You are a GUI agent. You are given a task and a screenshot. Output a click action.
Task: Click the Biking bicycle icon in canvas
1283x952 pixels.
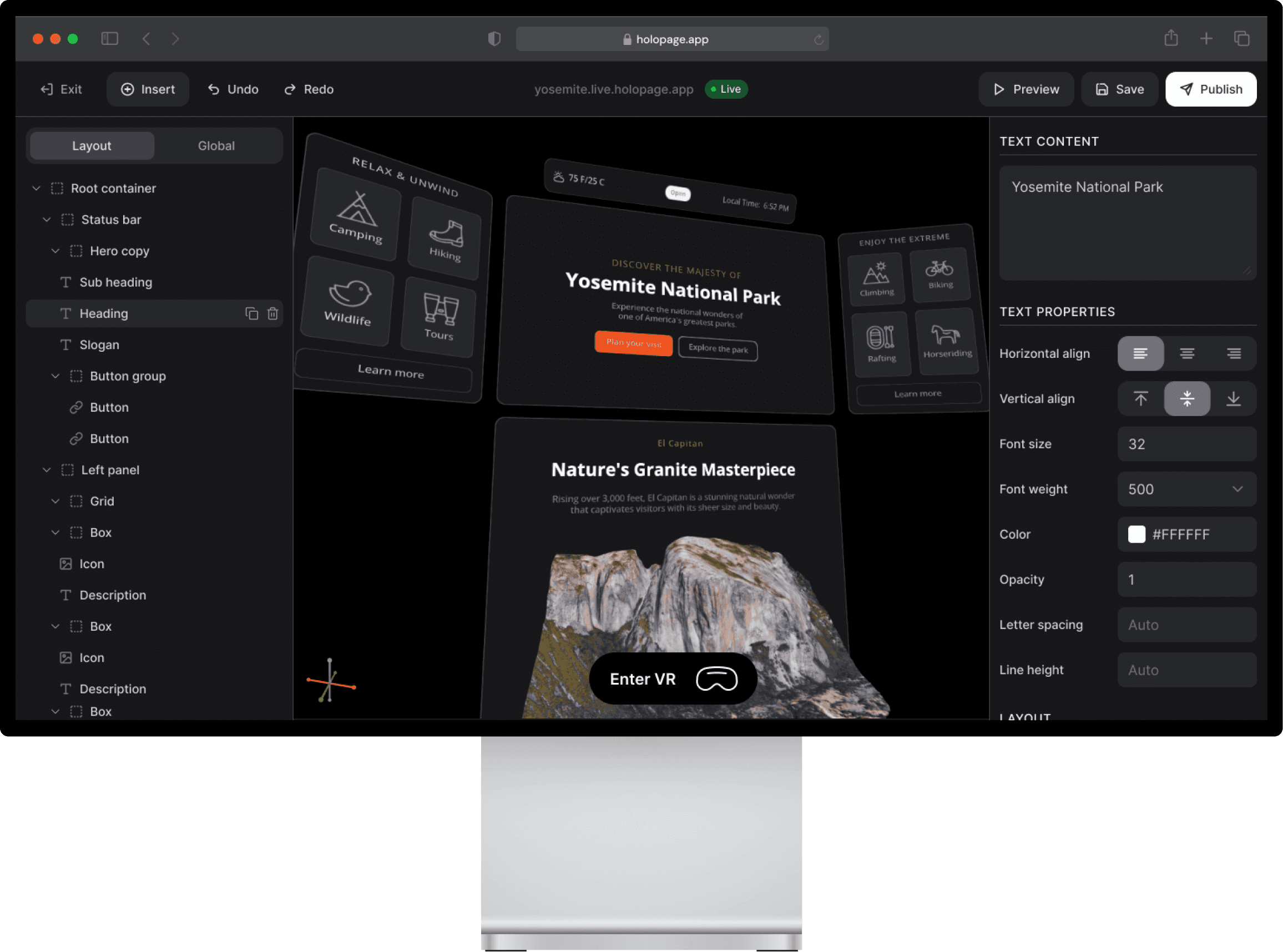pyautogui.click(x=939, y=268)
